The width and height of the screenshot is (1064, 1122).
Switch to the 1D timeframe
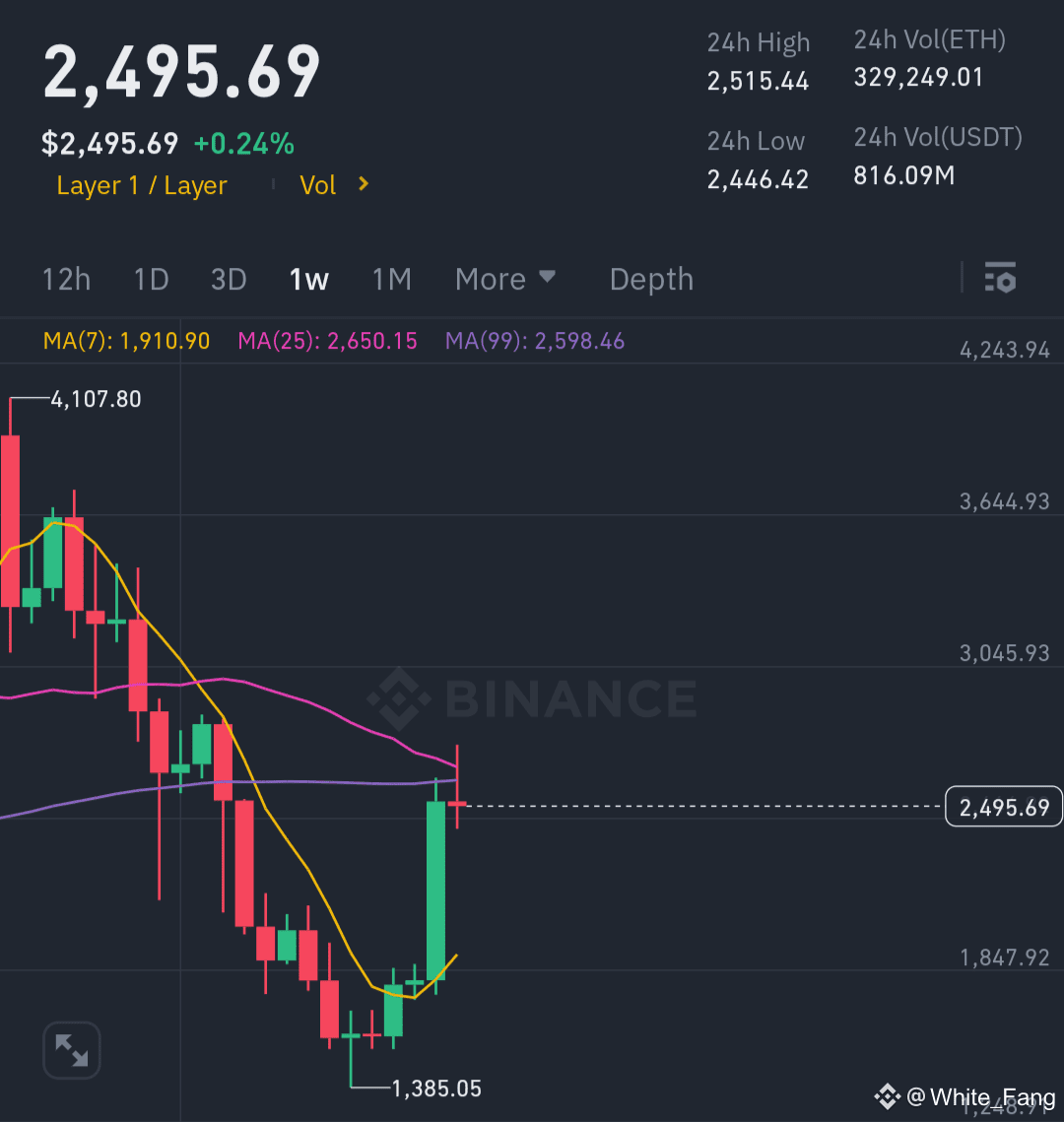click(x=151, y=279)
